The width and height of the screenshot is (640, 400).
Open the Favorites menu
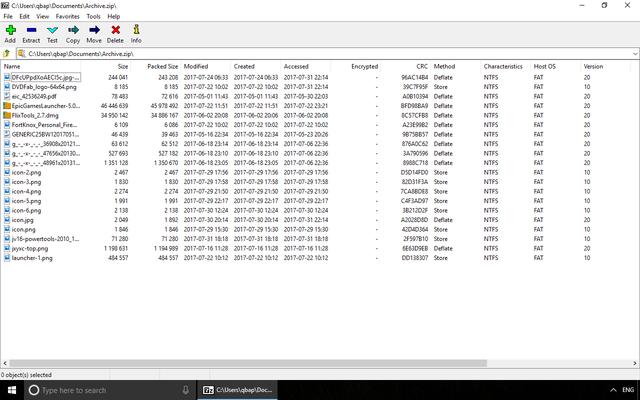point(67,17)
